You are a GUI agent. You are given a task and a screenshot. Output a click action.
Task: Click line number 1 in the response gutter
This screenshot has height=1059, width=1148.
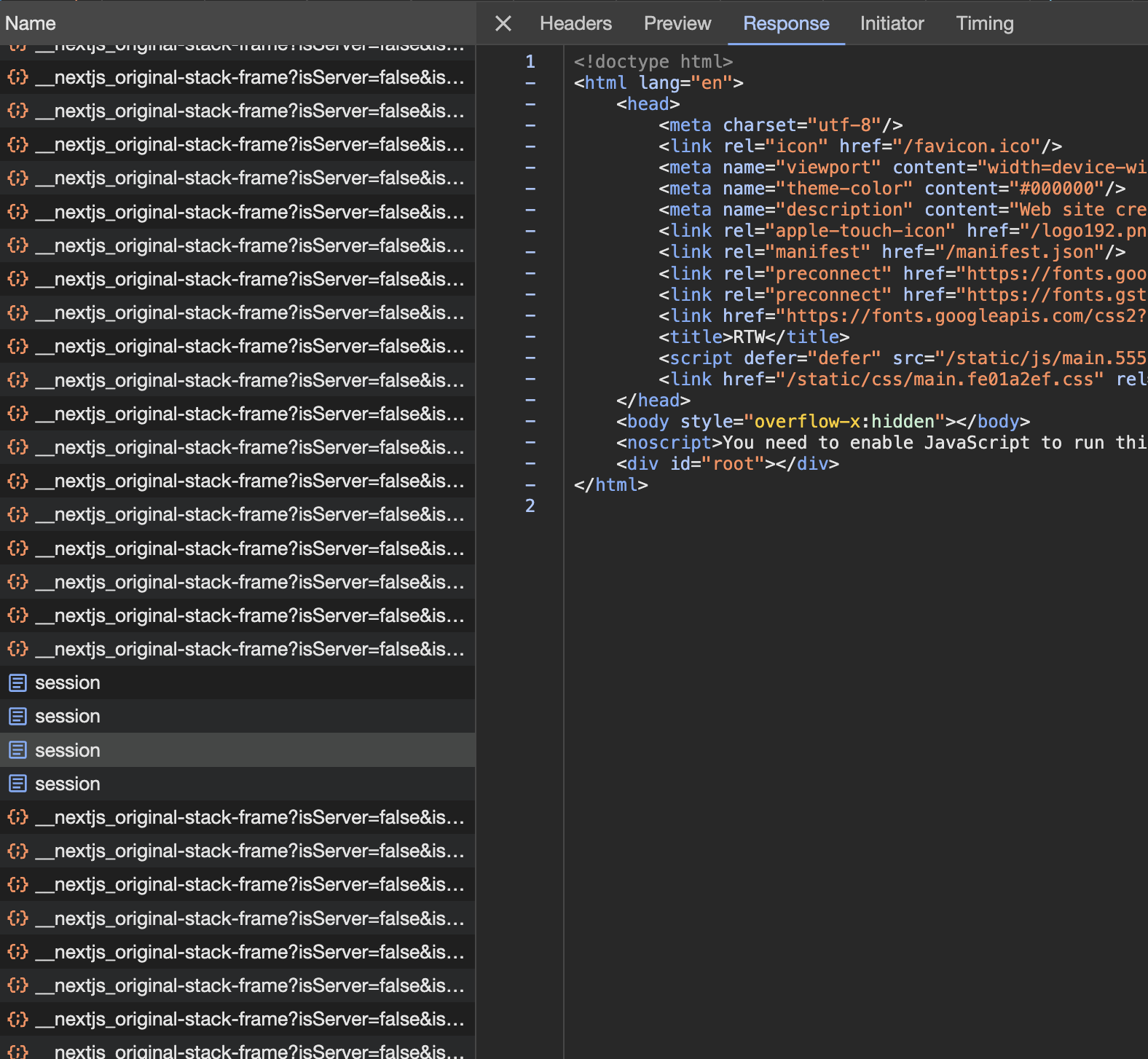tap(530, 62)
